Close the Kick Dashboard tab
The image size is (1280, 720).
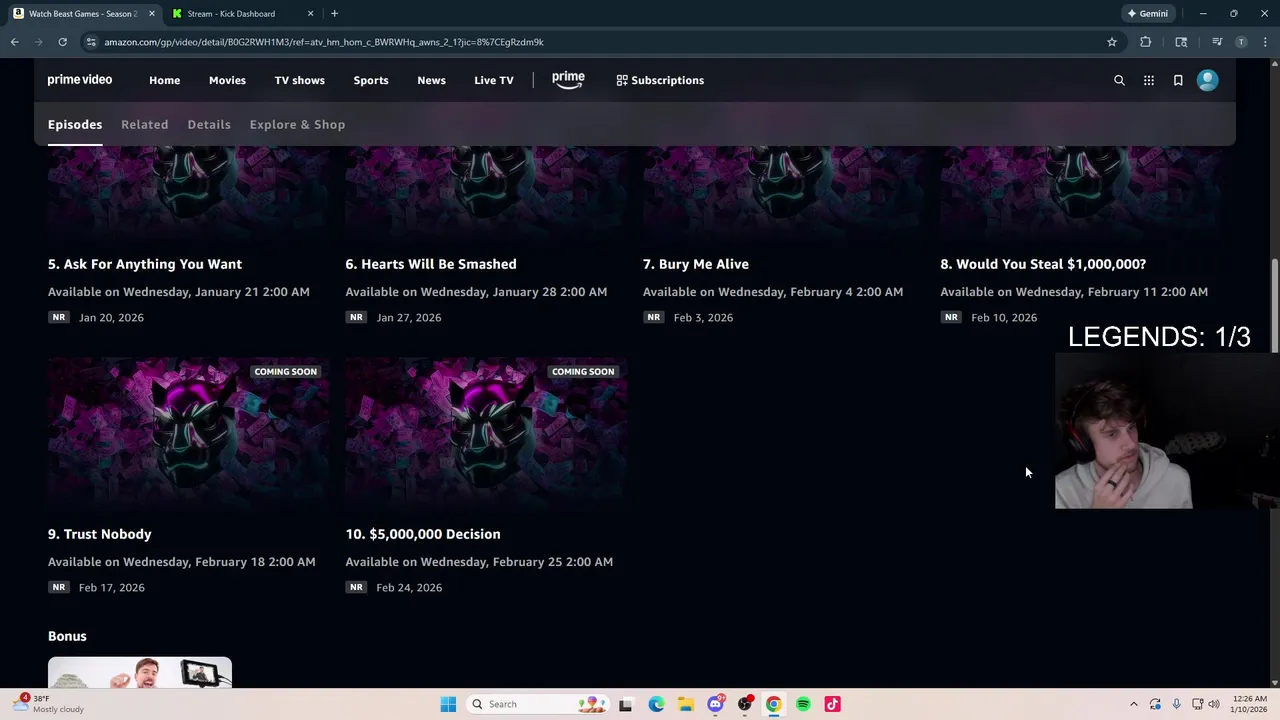pyautogui.click(x=310, y=14)
